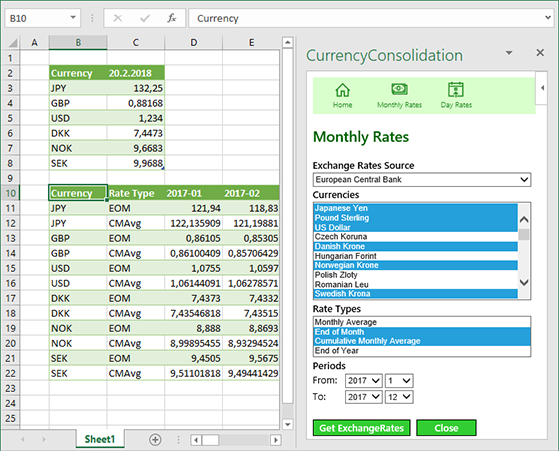Toggle Czech Koruna in Currencies list
This screenshot has height=451, width=559.
pos(415,237)
